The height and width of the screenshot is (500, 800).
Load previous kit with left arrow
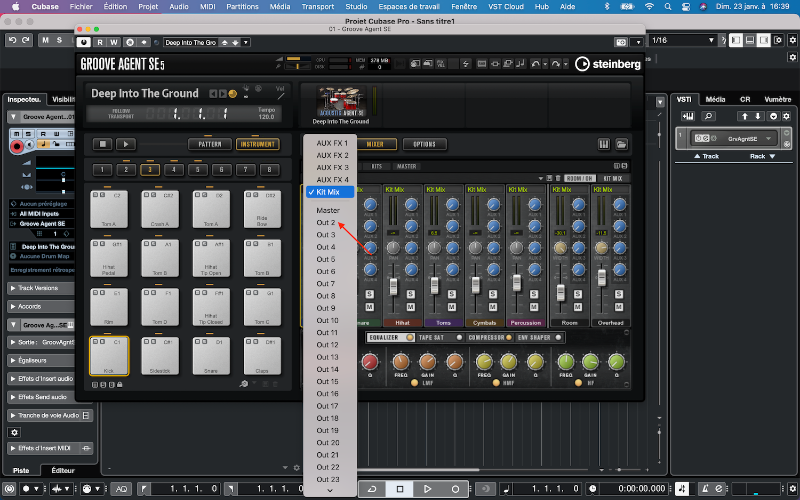pos(213,93)
